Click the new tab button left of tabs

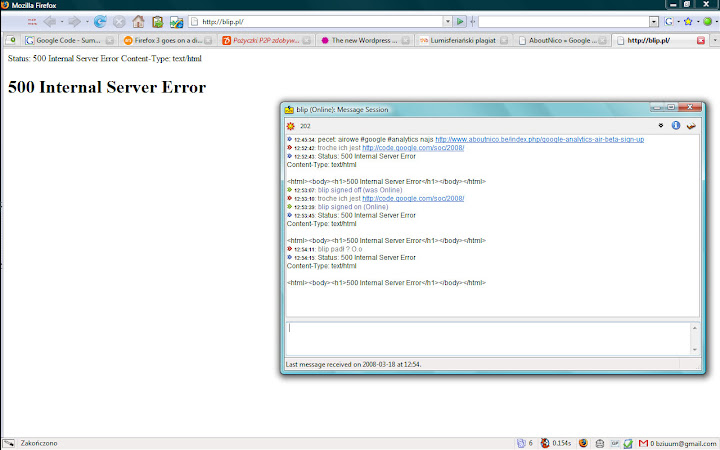coord(11,40)
